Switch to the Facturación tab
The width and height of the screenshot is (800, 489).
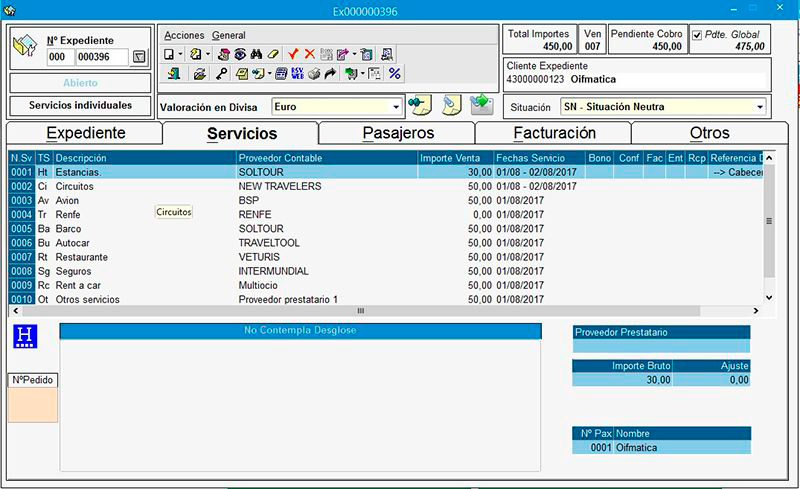click(553, 133)
